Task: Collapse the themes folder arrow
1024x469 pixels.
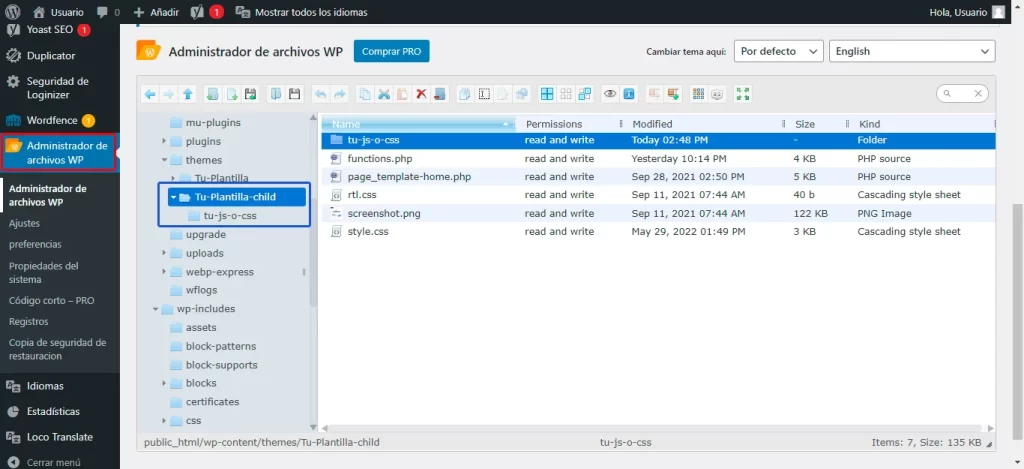Action: tap(164, 160)
